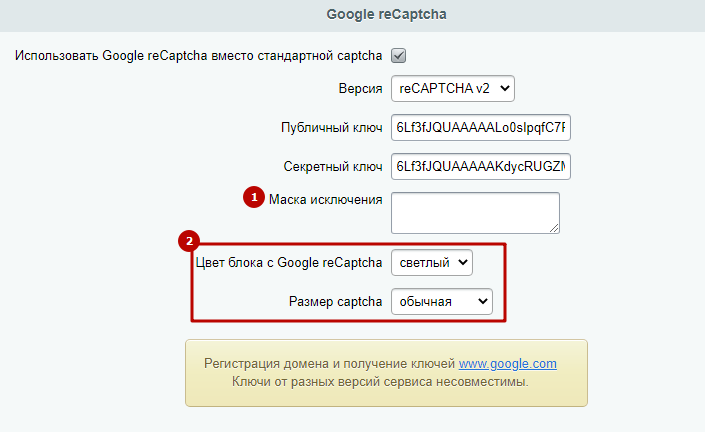Focus the Секретный ключ input field
The width and height of the screenshot is (705, 432).
(481, 167)
